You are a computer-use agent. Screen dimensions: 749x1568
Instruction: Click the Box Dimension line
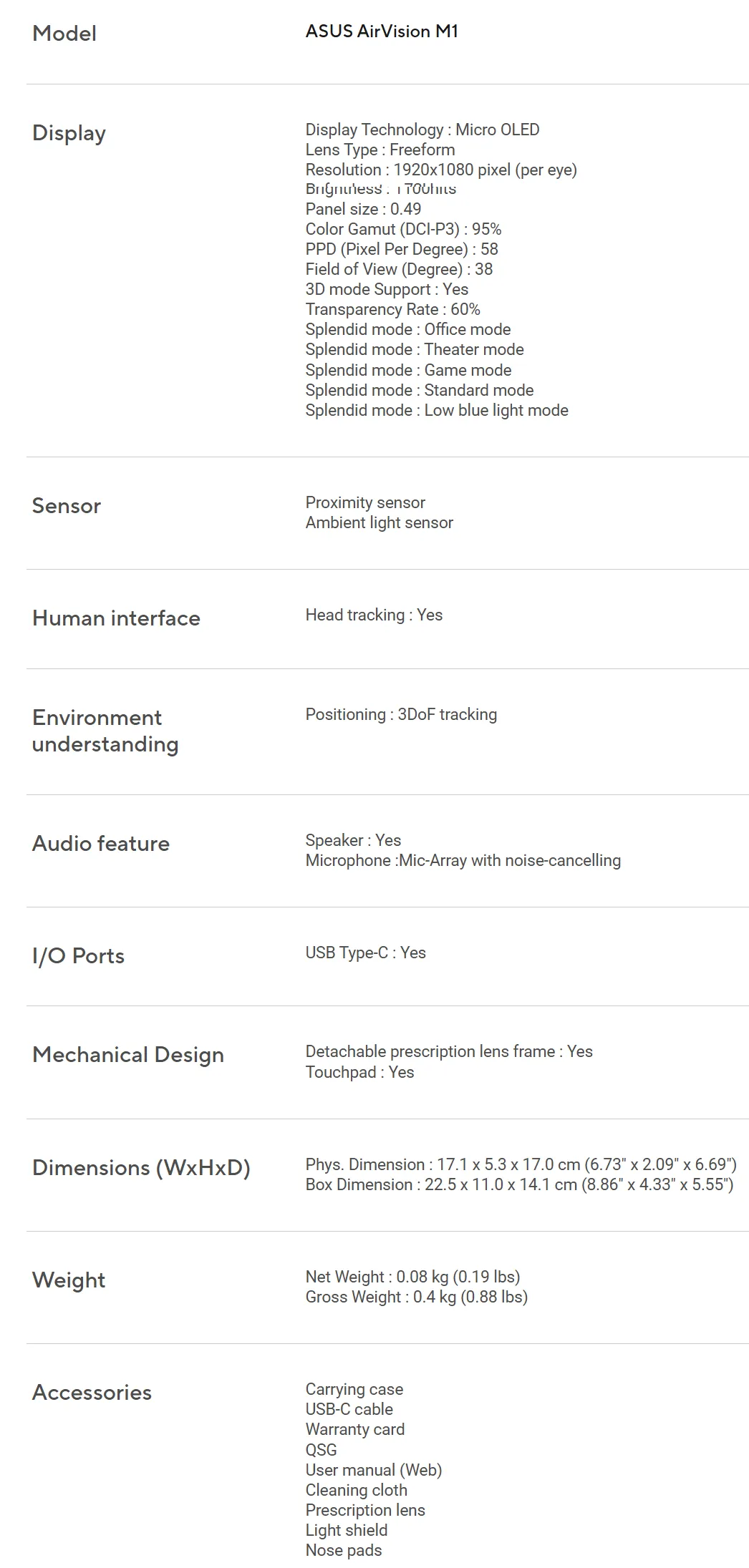pyautogui.click(x=519, y=1184)
